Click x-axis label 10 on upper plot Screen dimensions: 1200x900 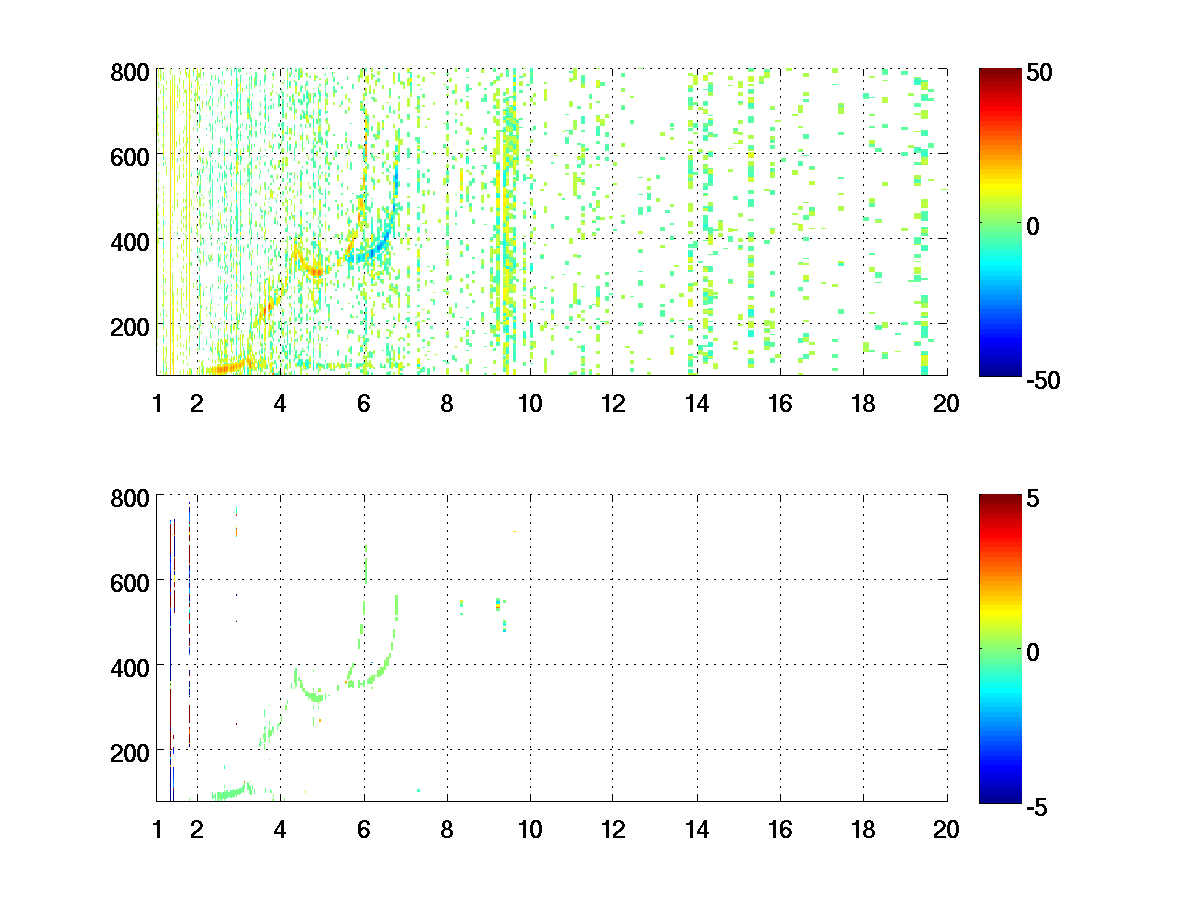tap(530, 404)
